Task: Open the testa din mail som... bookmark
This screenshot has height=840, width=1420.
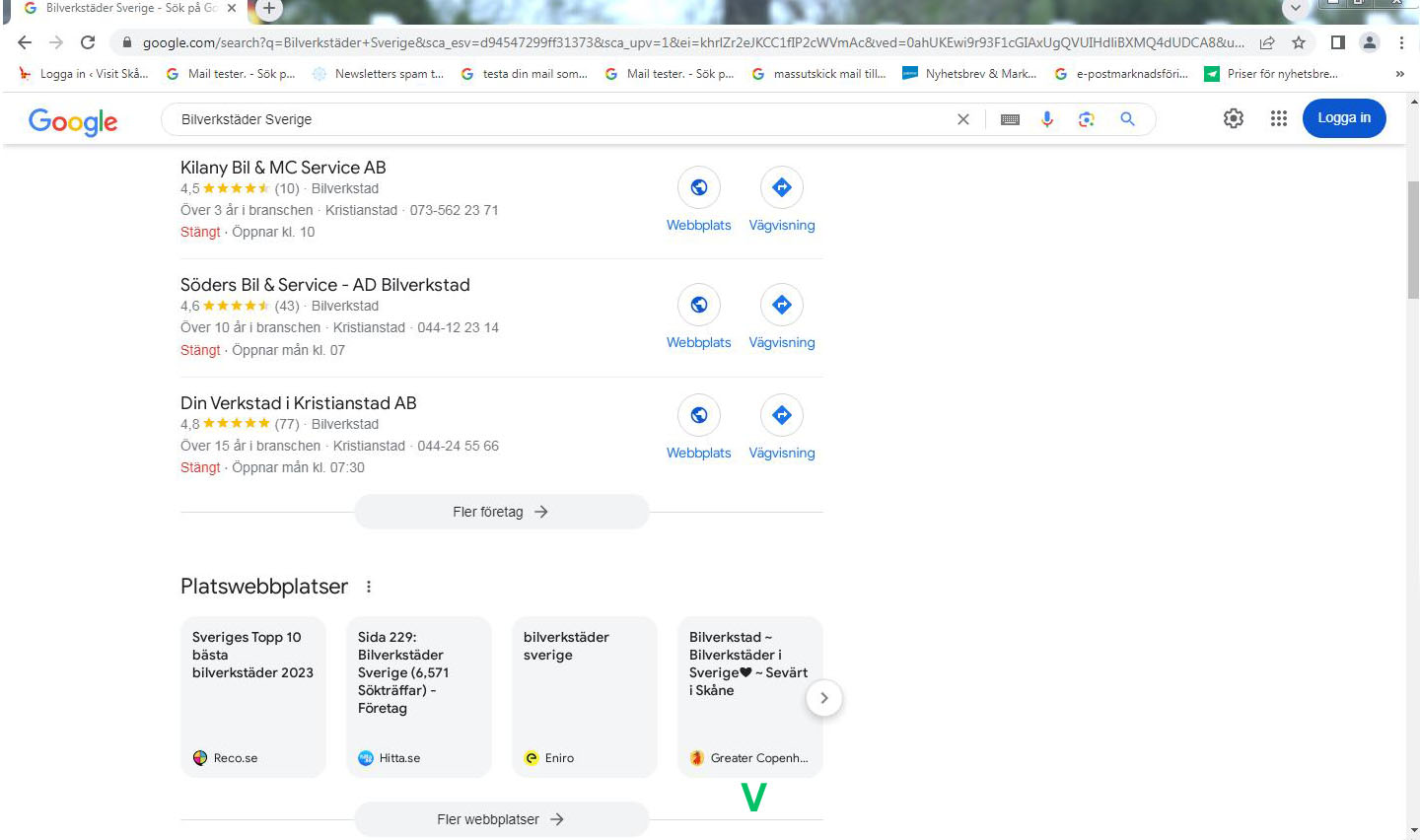Action: (524, 74)
